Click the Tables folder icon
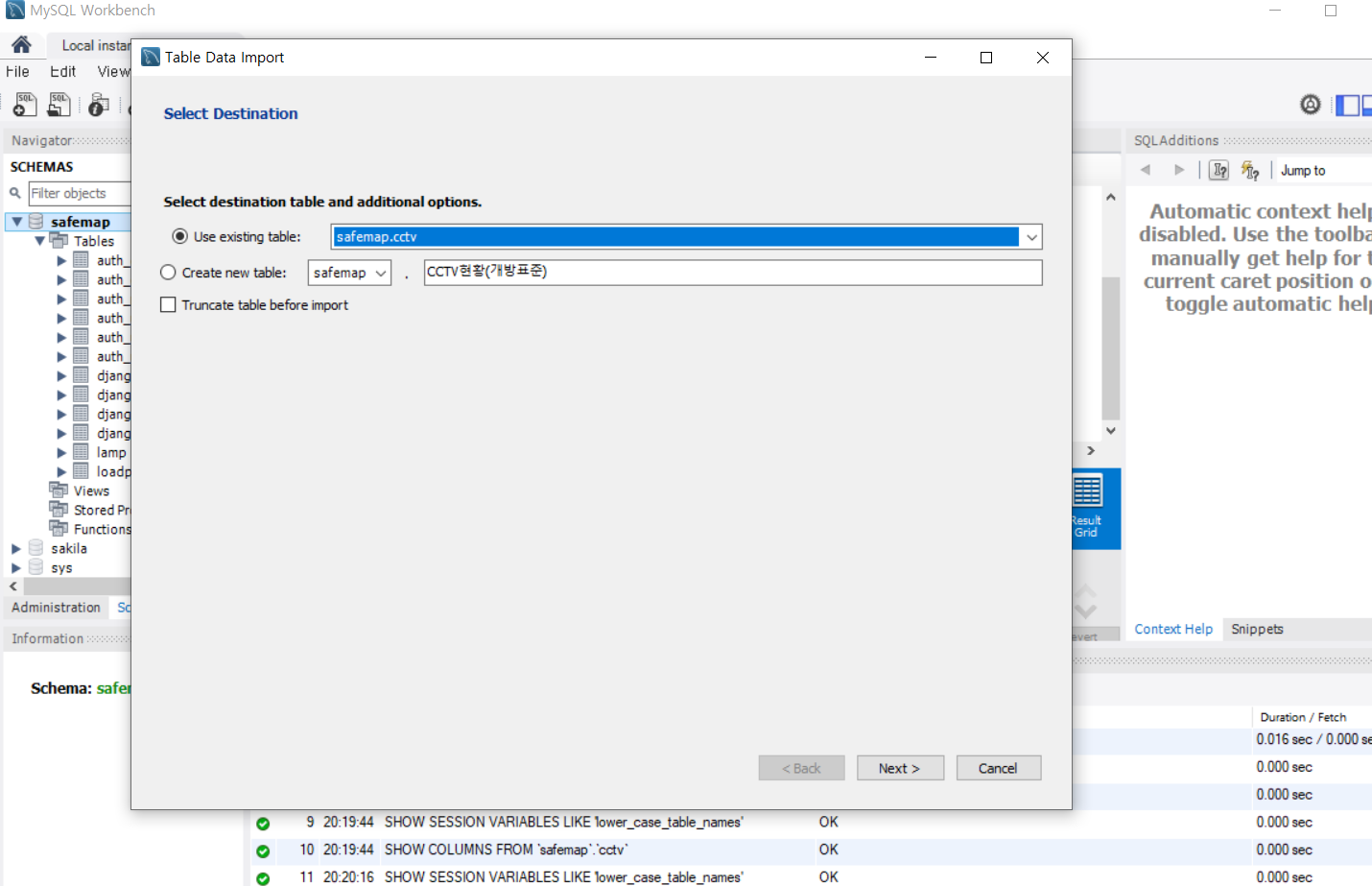This screenshot has height=886, width=1372. 59,241
